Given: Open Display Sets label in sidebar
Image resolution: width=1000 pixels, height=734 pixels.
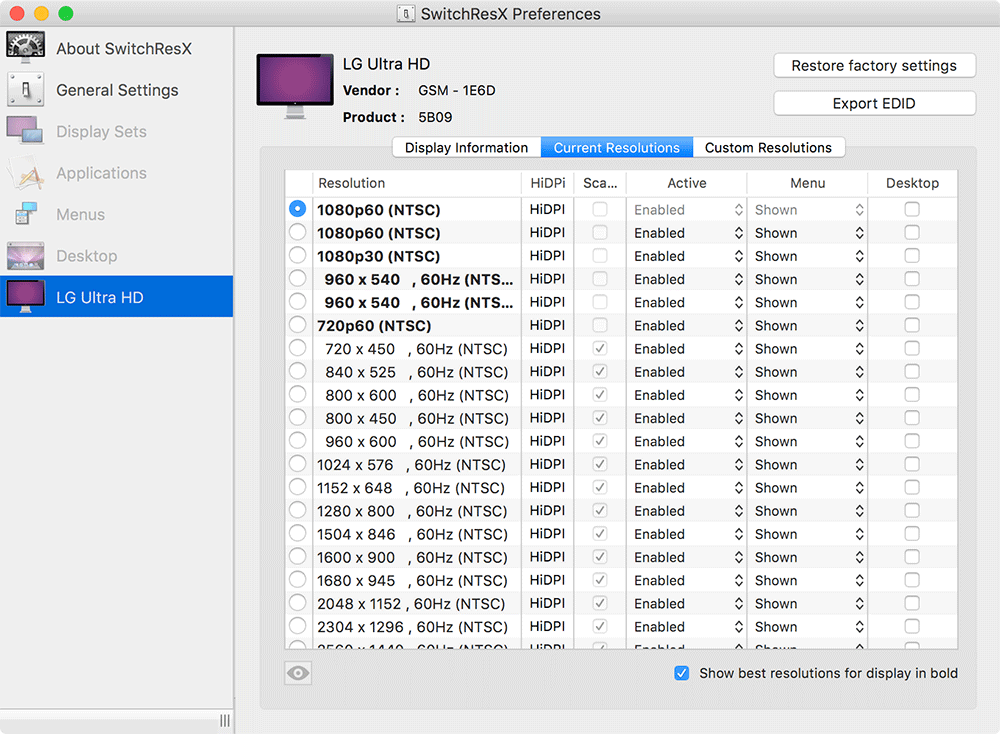Looking at the screenshot, I should pos(101,131).
